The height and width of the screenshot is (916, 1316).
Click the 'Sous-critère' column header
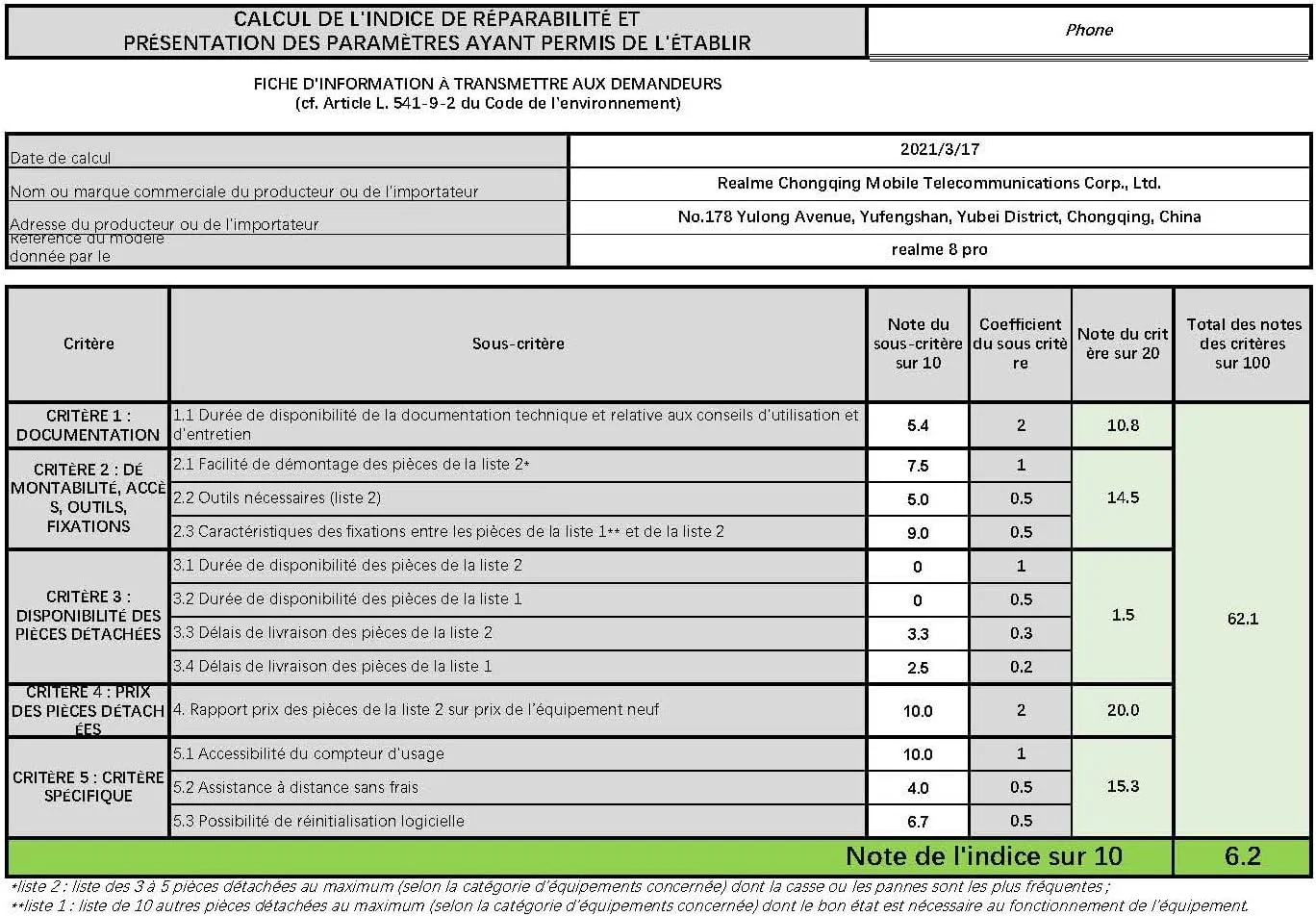point(518,343)
